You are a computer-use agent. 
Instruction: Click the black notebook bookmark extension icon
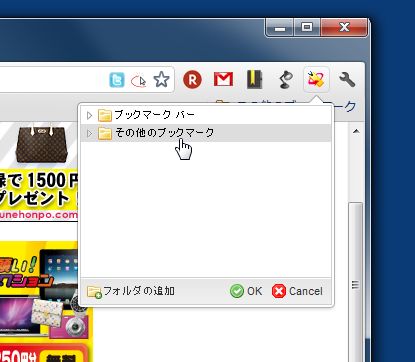(x=255, y=80)
